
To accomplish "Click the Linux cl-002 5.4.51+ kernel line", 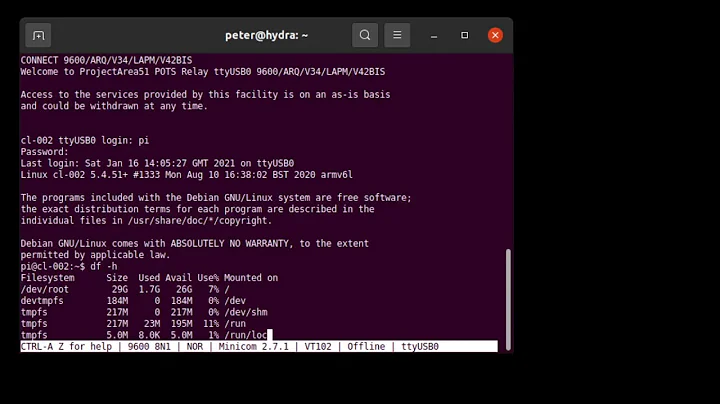I will tap(186, 175).
